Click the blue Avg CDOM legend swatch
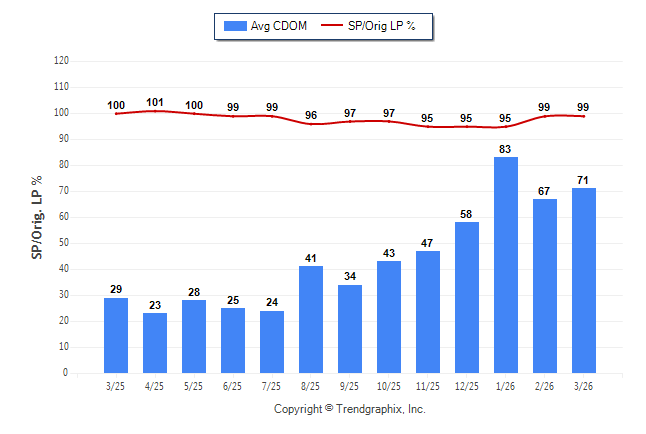The image size is (646, 434). point(239,26)
